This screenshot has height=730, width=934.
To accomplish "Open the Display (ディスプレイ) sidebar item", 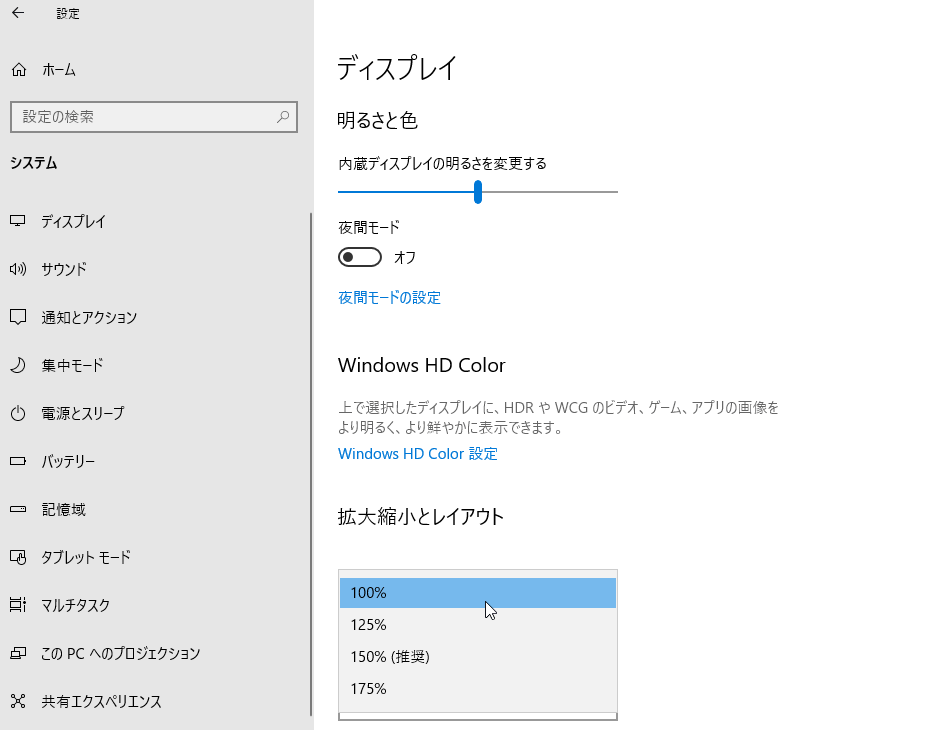I will [x=73, y=221].
